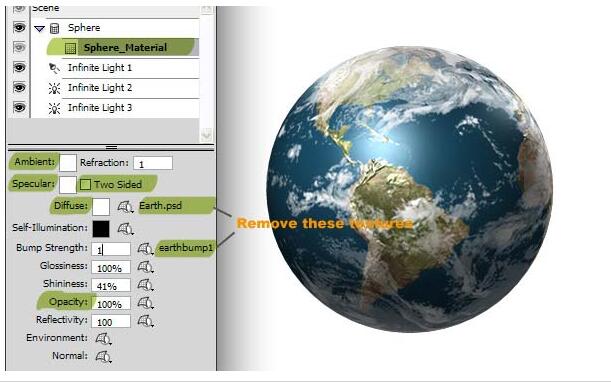
Task: Click the Diffuse white color swatch
Action: (x=101, y=207)
